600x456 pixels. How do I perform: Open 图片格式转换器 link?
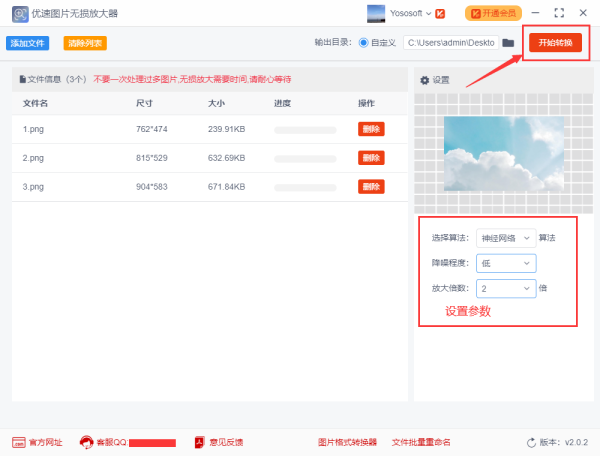click(x=347, y=442)
